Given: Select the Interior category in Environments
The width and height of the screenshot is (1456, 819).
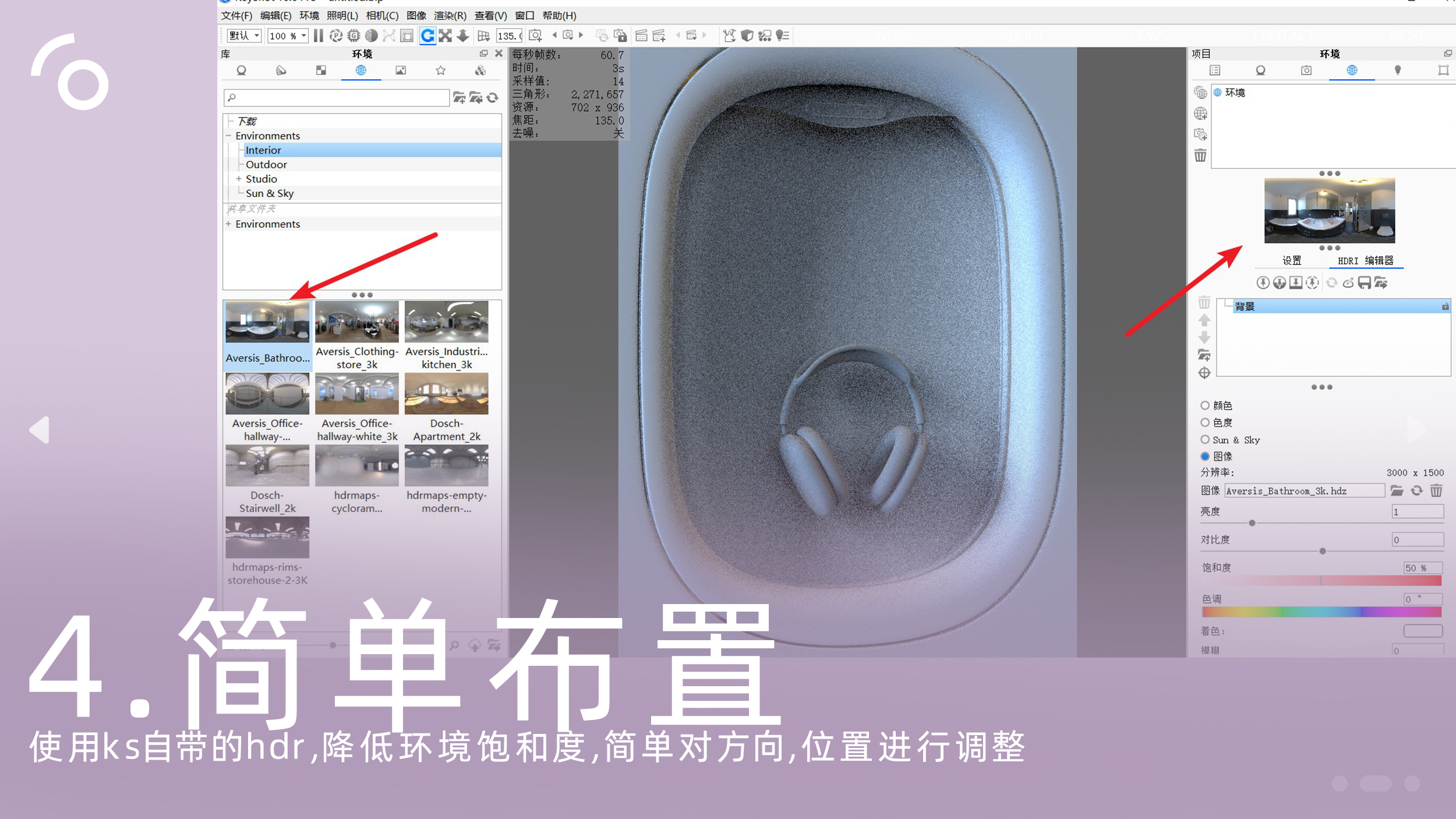Looking at the screenshot, I should point(263,150).
